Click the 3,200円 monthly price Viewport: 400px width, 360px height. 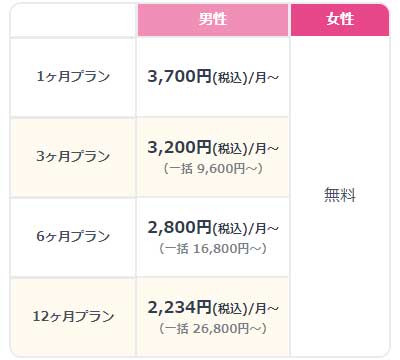(179, 147)
